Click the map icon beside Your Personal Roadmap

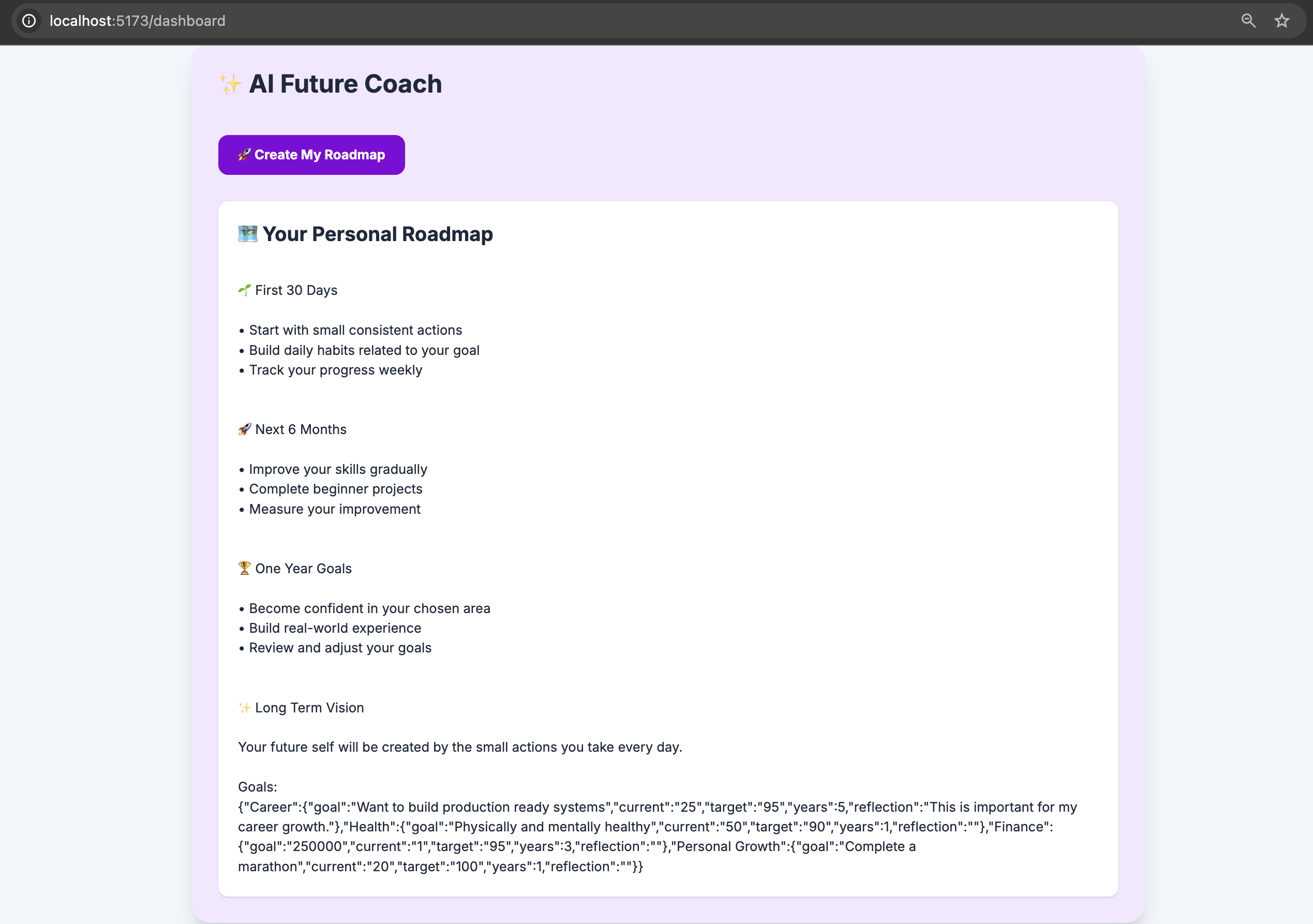click(x=248, y=234)
